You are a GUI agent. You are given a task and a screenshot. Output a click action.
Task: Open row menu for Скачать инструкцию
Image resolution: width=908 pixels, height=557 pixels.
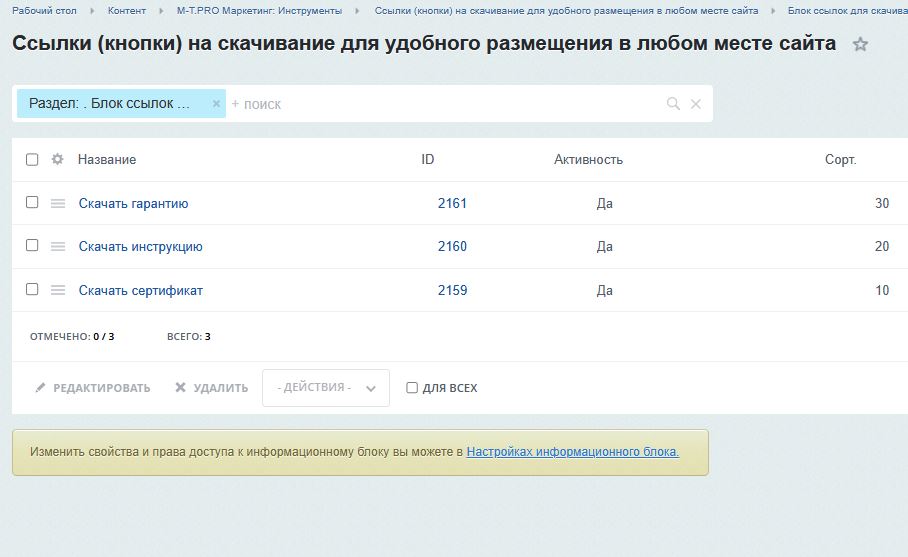[x=58, y=247]
